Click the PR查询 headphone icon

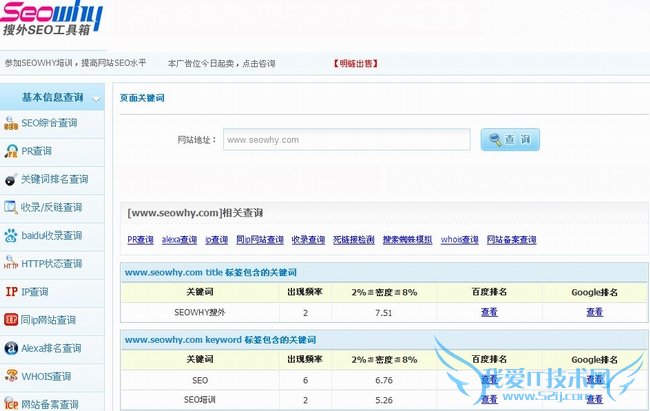coord(11,151)
